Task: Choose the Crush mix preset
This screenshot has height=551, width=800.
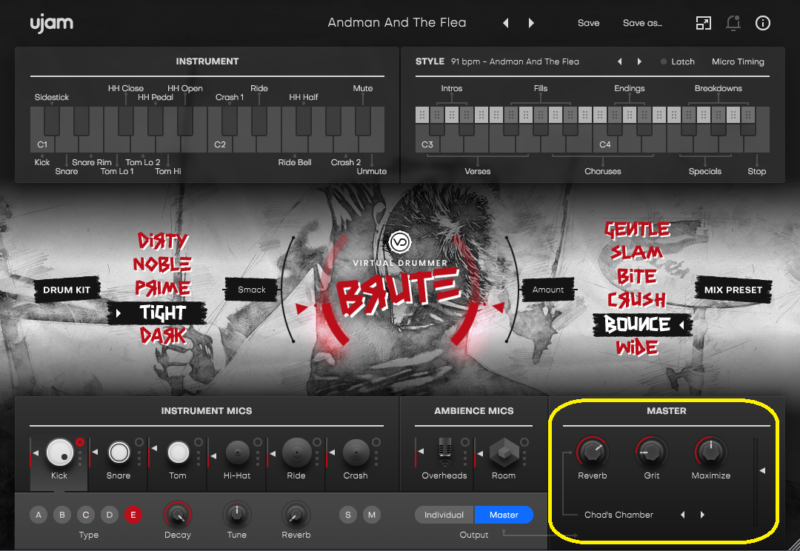Action: (x=637, y=299)
